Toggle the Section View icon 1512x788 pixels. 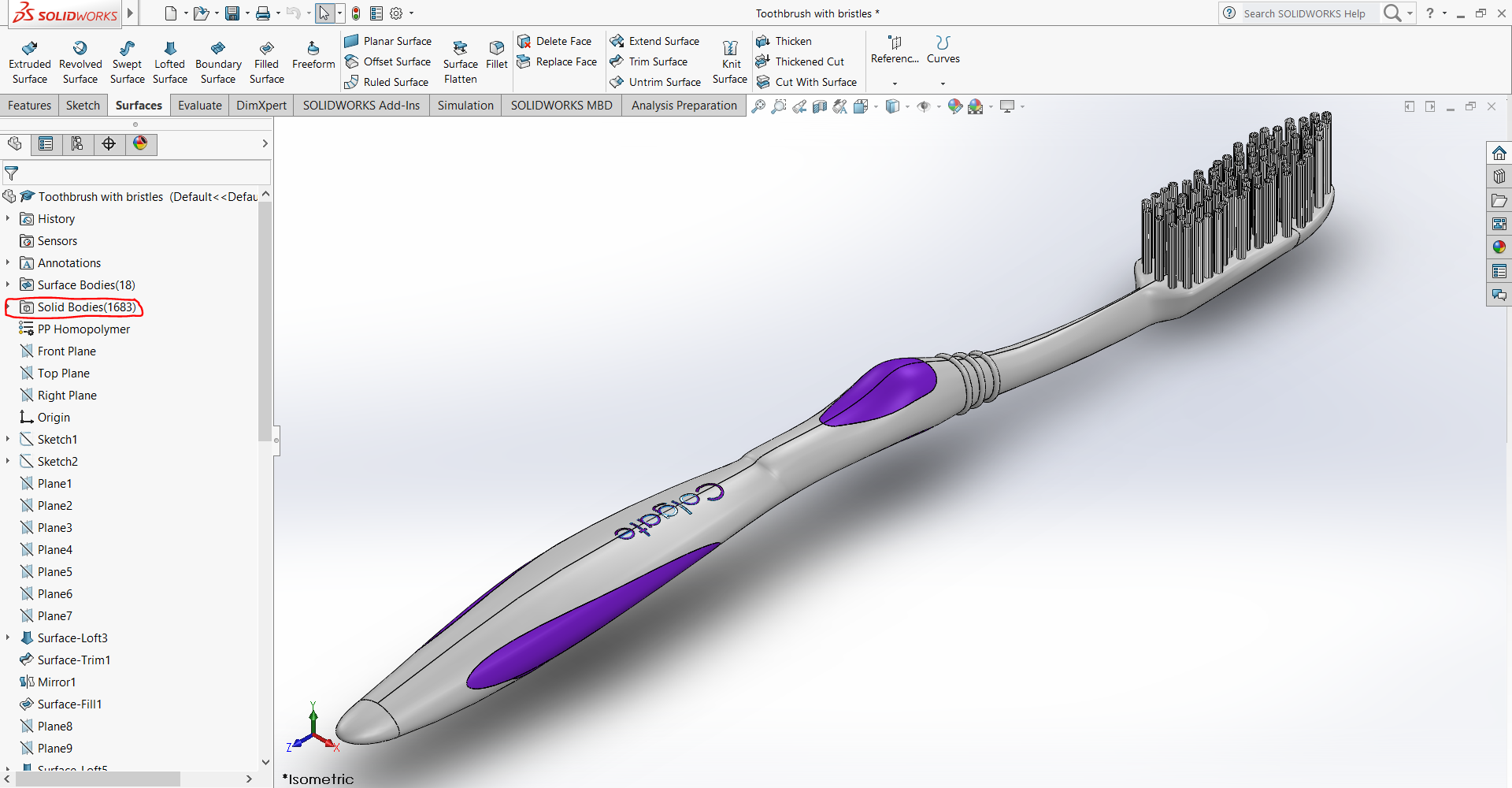tap(820, 106)
